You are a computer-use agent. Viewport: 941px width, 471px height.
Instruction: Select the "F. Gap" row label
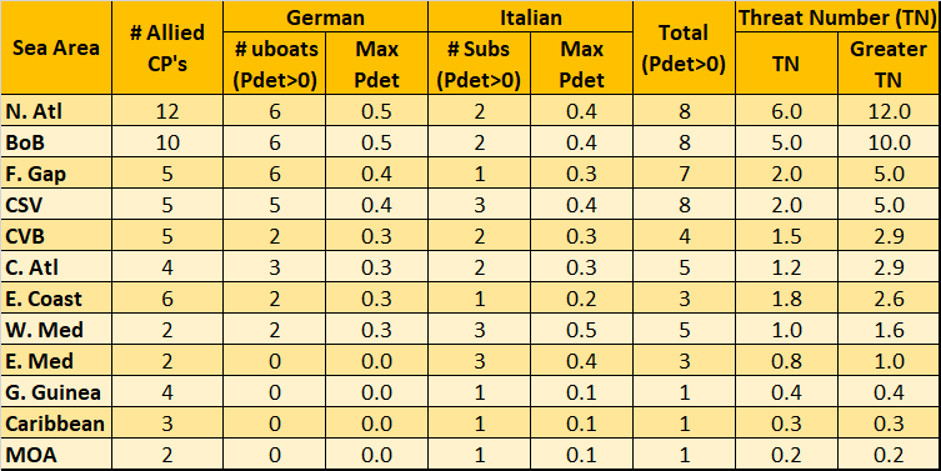pos(35,174)
